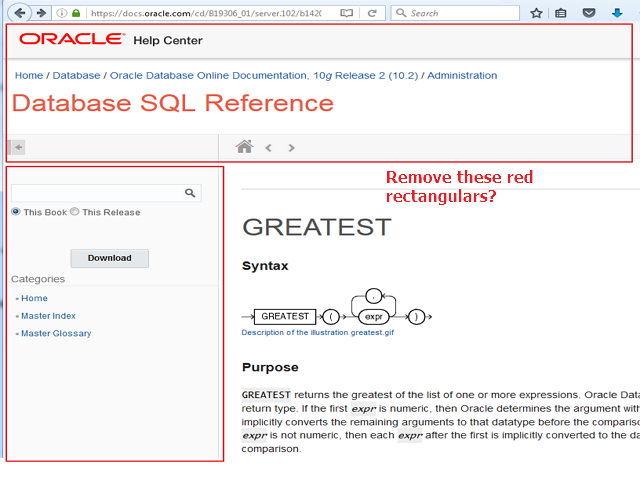Click the browser forward arrow button
This screenshot has height=480, width=640.
pyautogui.click(x=41, y=13)
